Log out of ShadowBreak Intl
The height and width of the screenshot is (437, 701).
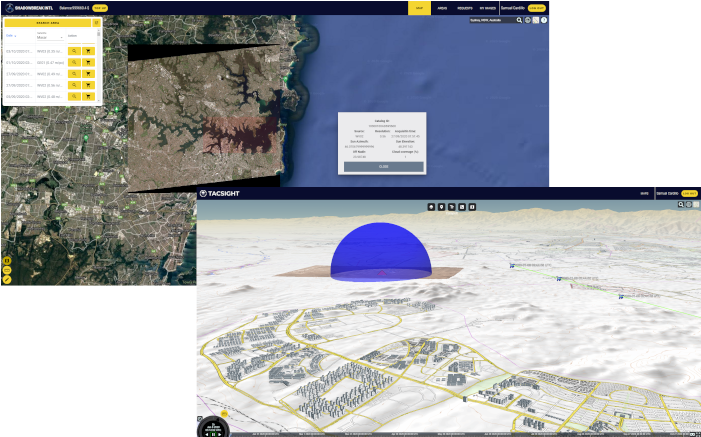pyautogui.click(x=537, y=8)
